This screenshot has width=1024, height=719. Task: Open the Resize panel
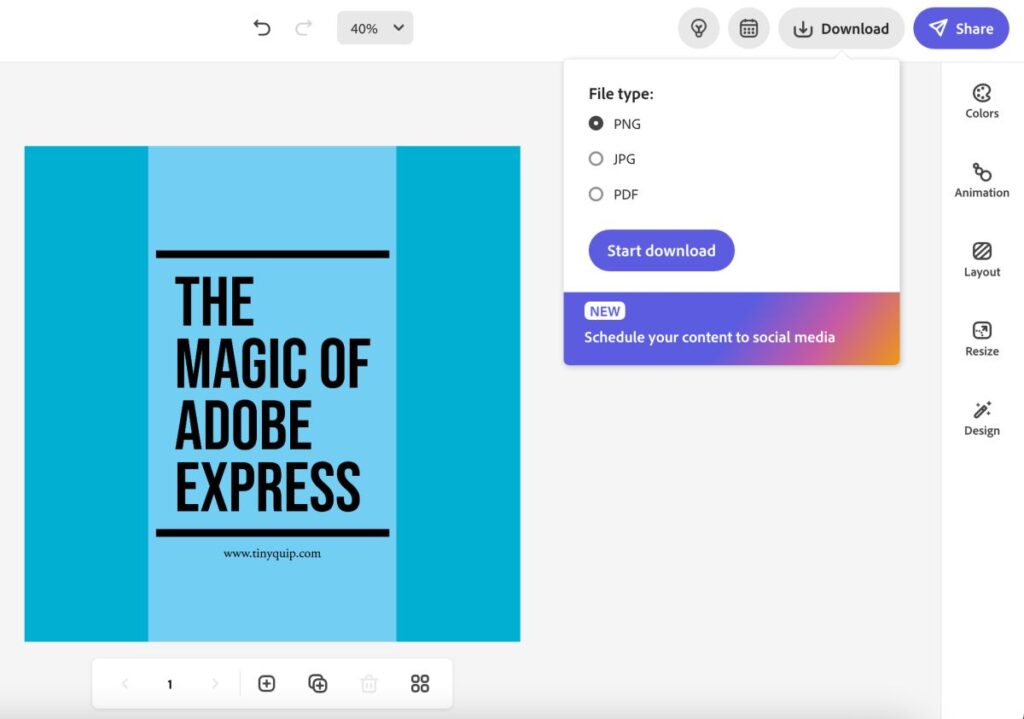pyautogui.click(x=981, y=338)
